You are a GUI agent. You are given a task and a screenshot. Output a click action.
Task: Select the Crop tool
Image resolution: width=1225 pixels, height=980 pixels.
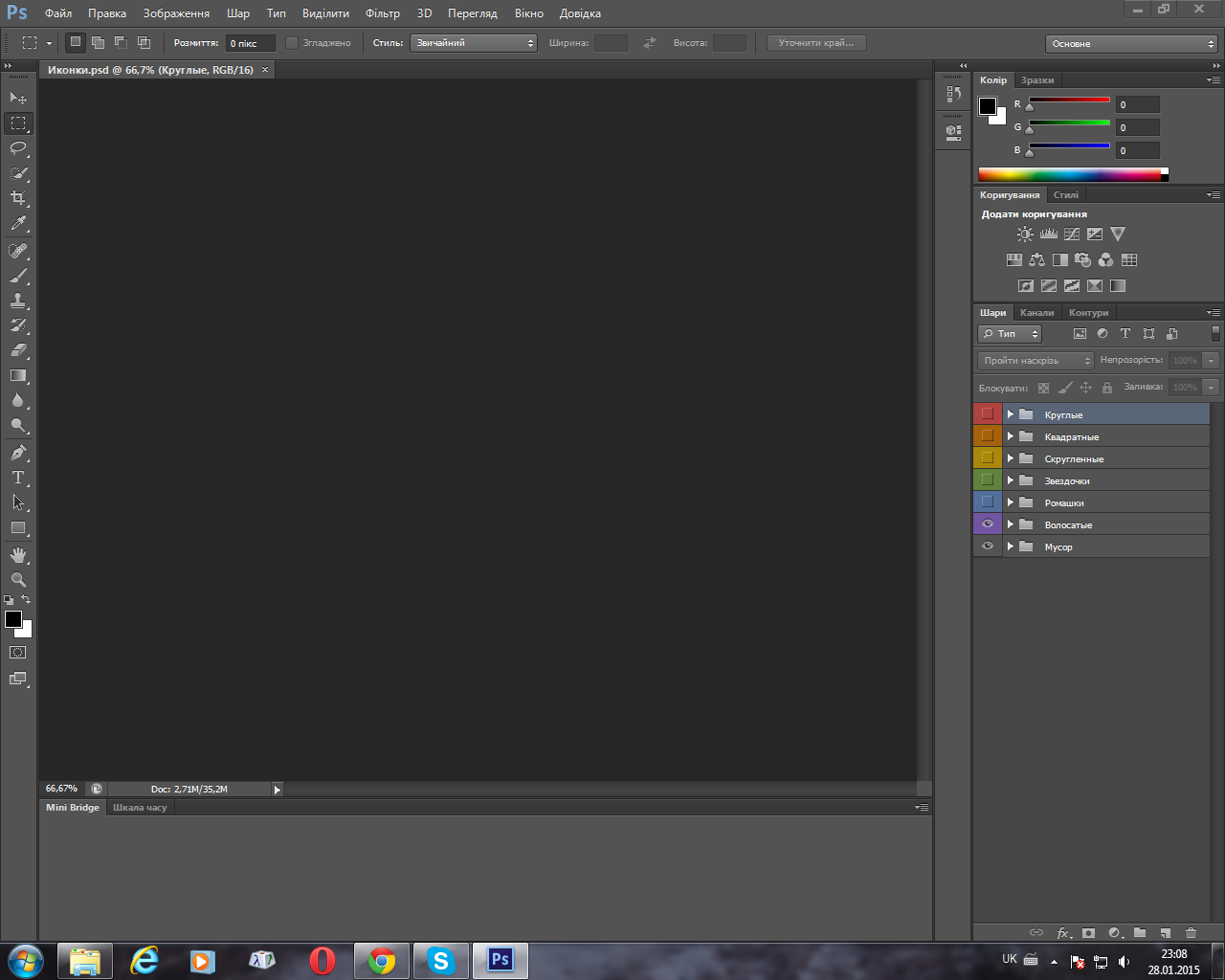pyautogui.click(x=18, y=198)
